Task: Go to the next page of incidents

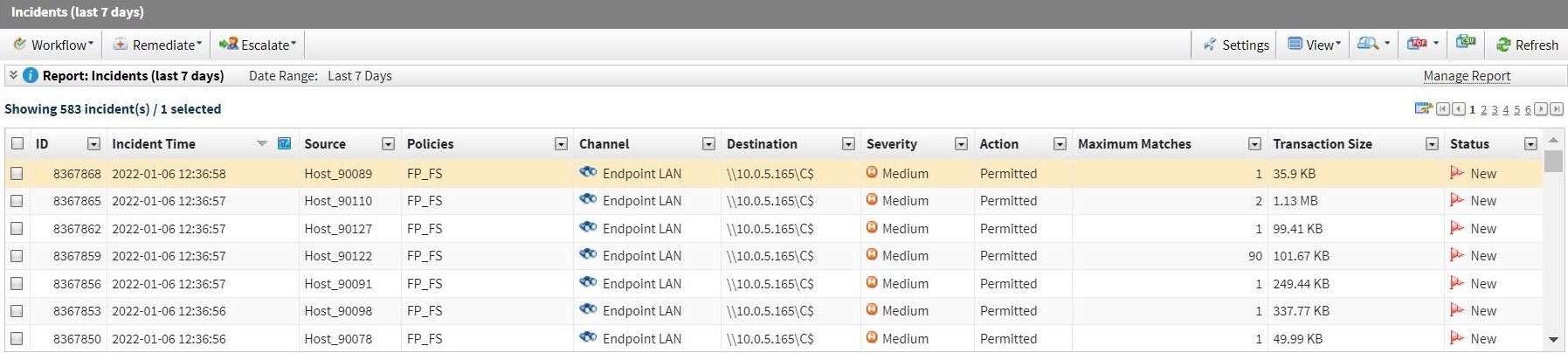Action: pyautogui.click(x=1541, y=109)
